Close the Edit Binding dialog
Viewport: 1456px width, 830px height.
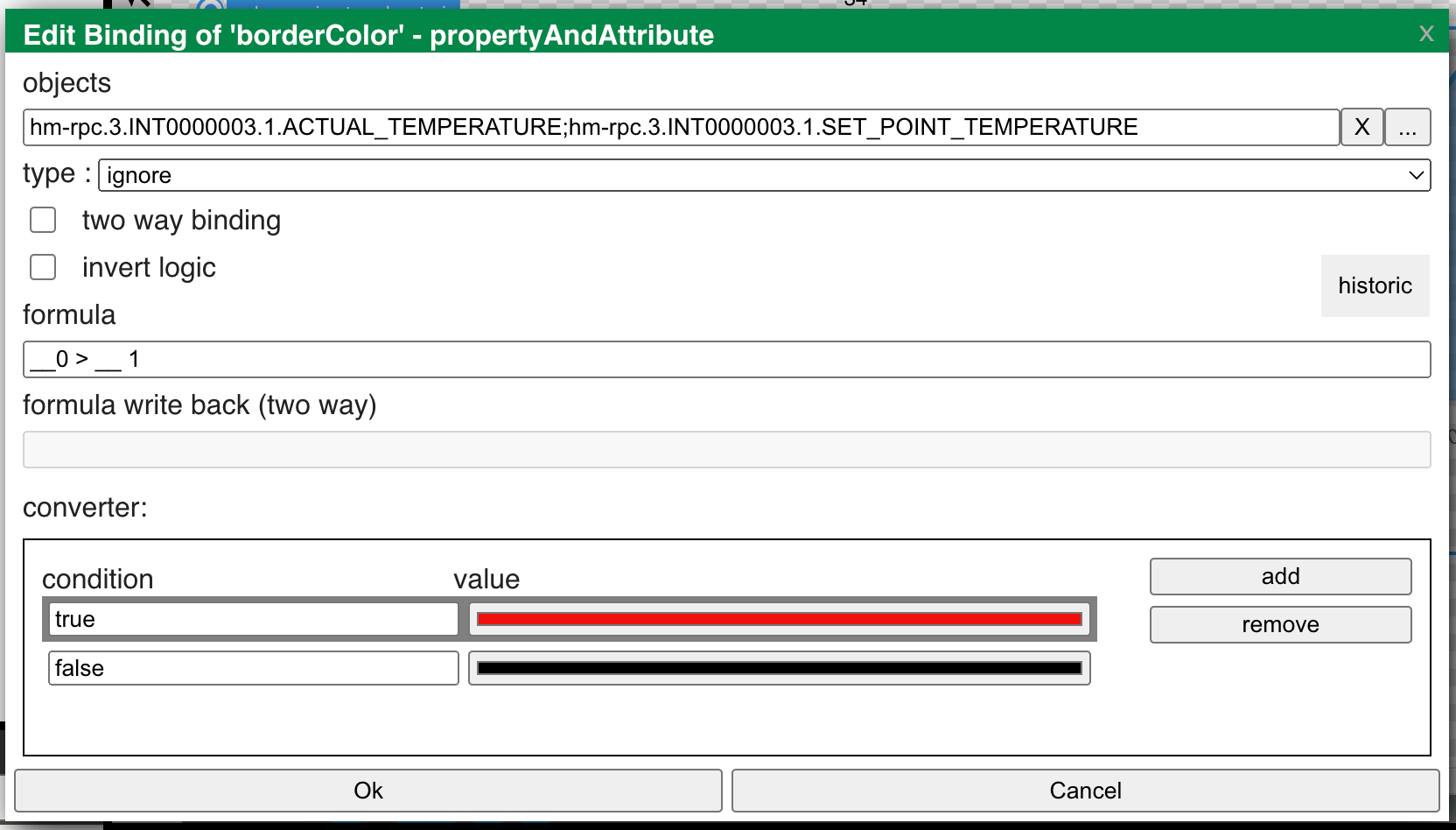[1426, 34]
